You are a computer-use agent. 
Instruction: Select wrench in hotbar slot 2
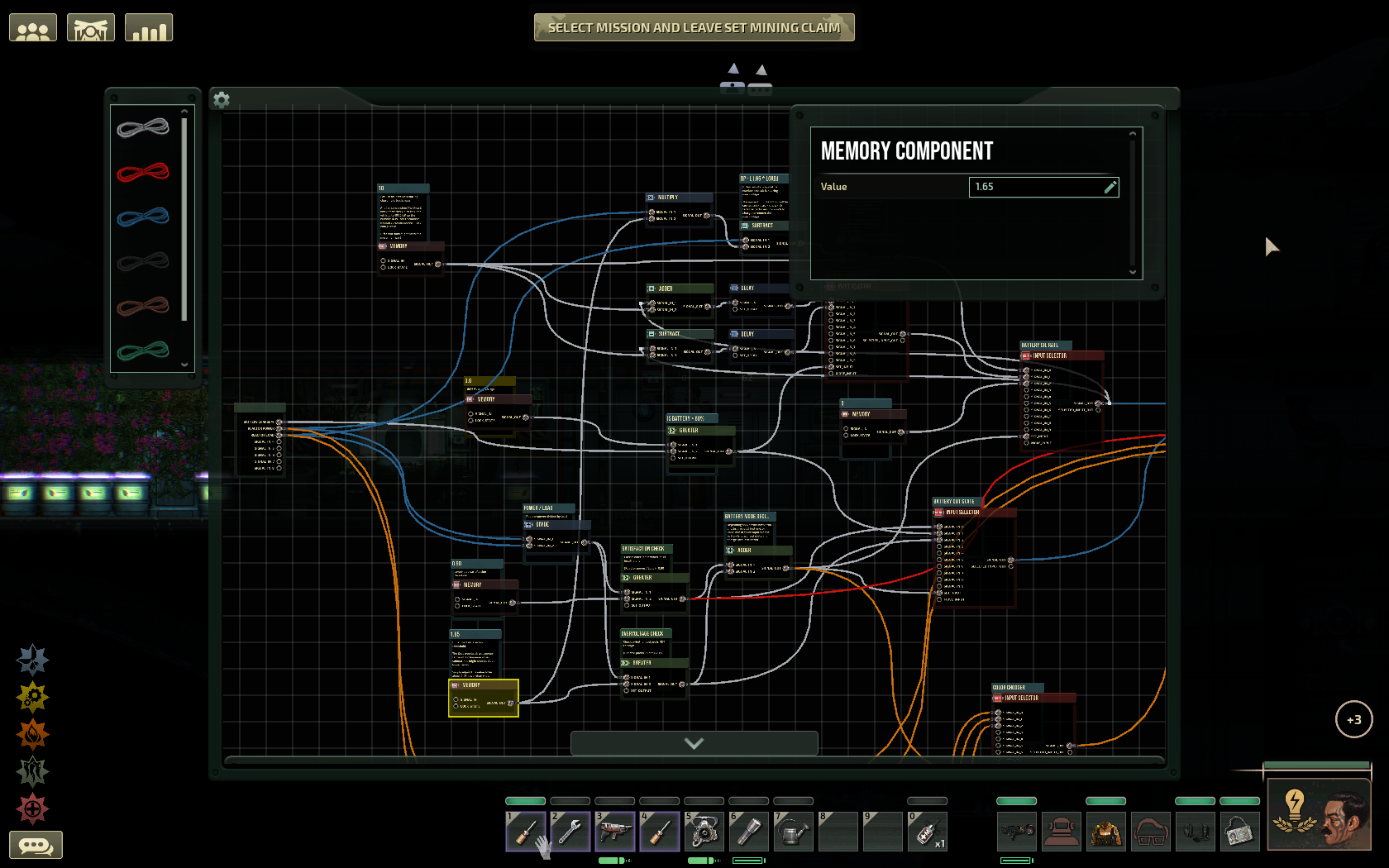click(x=570, y=831)
